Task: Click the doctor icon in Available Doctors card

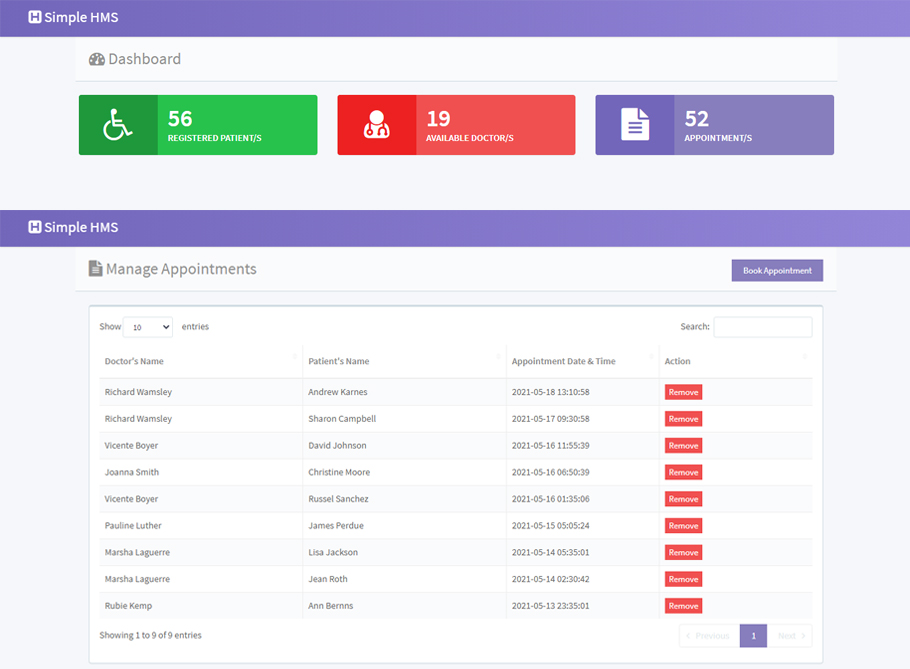Action: point(376,125)
